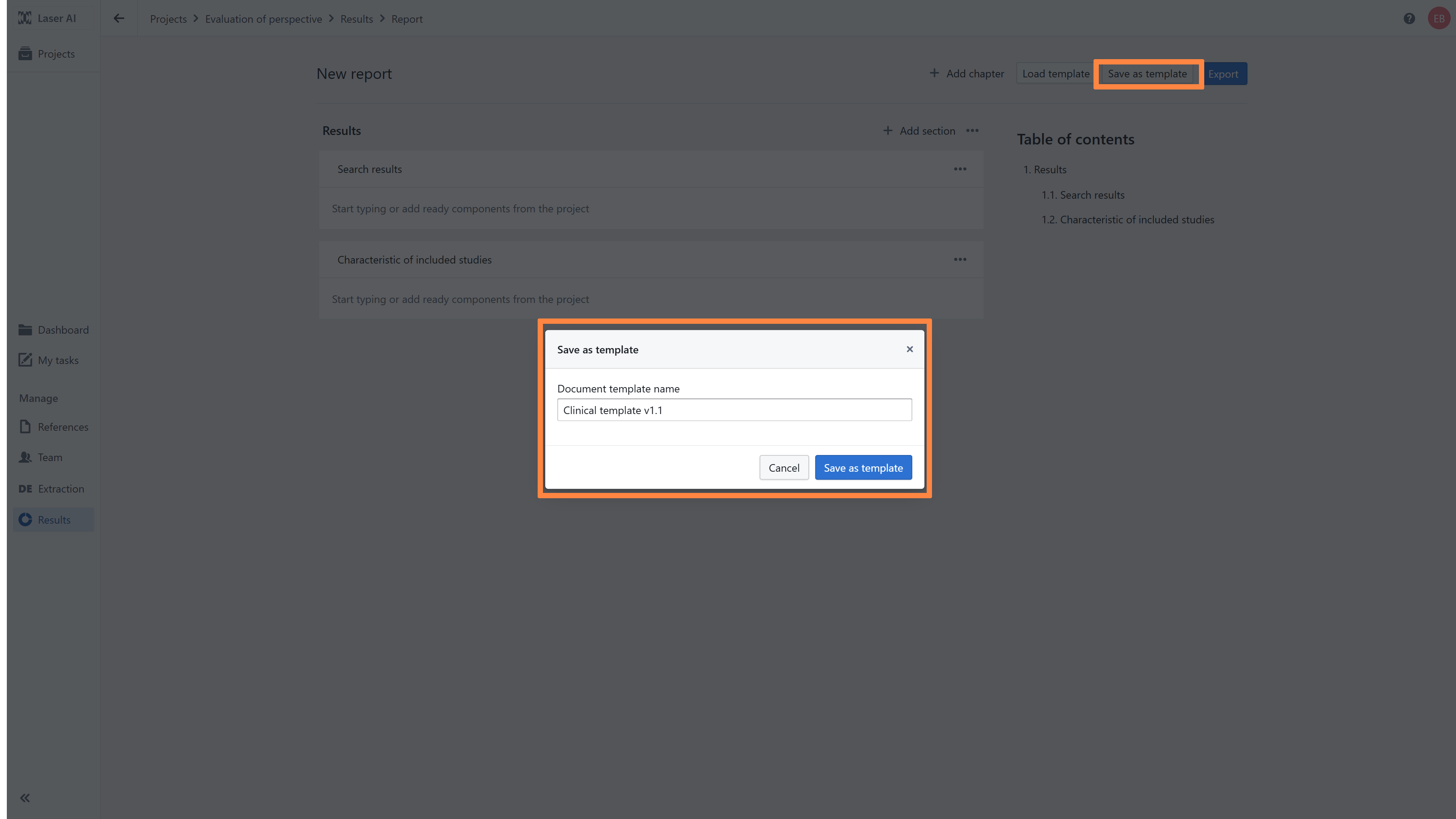Viewport: 1456px width, 819px height.
Task: Open Characteristic of included studies options
Action: click(x=960, y=259)
